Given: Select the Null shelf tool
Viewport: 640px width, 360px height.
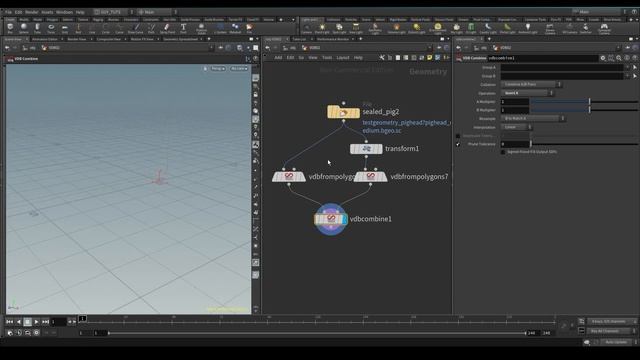Looking at the screenshot, I should point(78,28).
